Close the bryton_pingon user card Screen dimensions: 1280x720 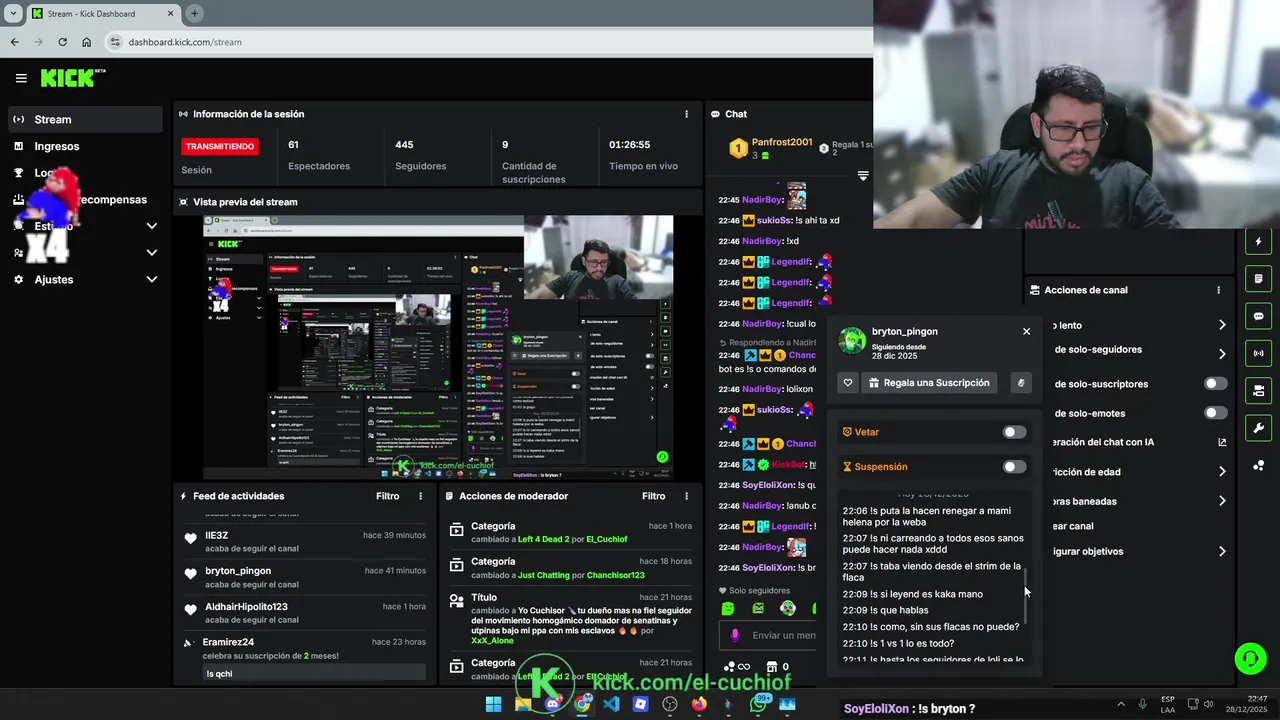click(1026, 331)
